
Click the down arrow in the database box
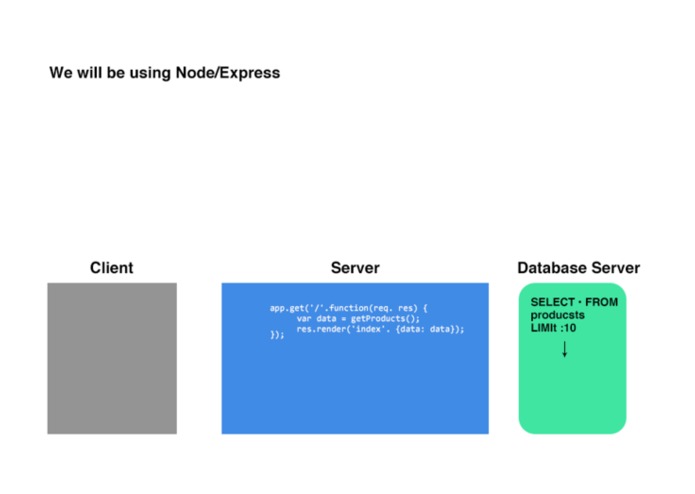pos(565,349)
